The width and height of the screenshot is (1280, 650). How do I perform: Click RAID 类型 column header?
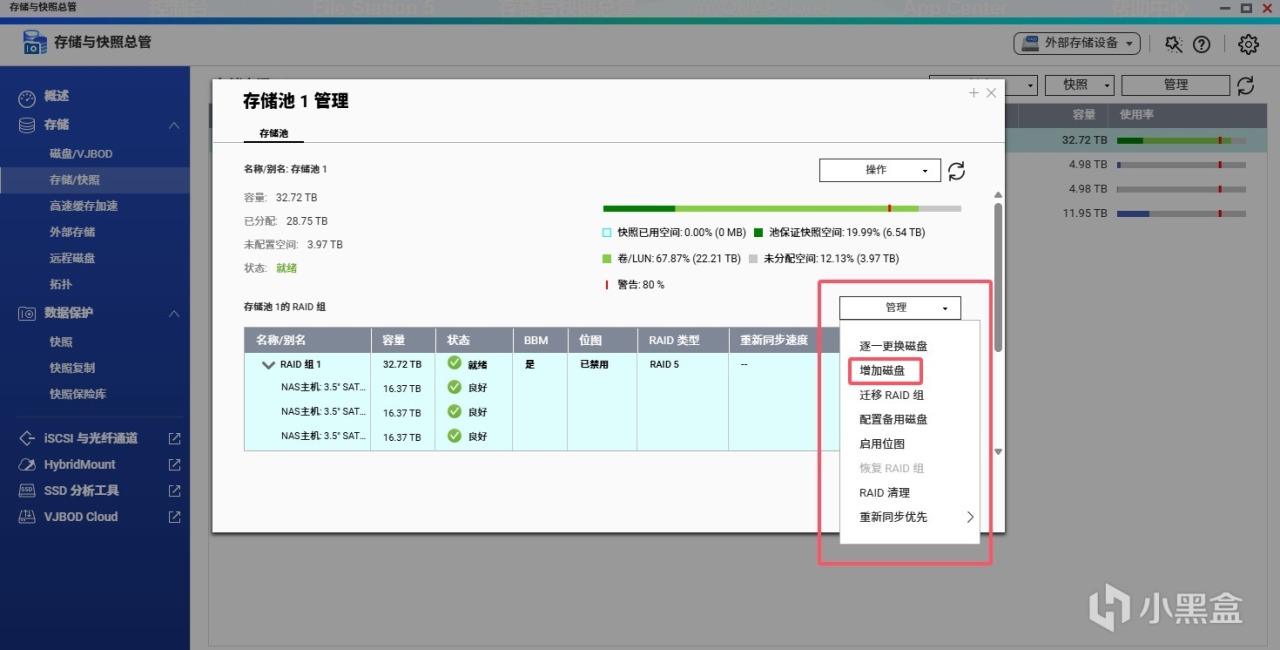pos(682,340)
